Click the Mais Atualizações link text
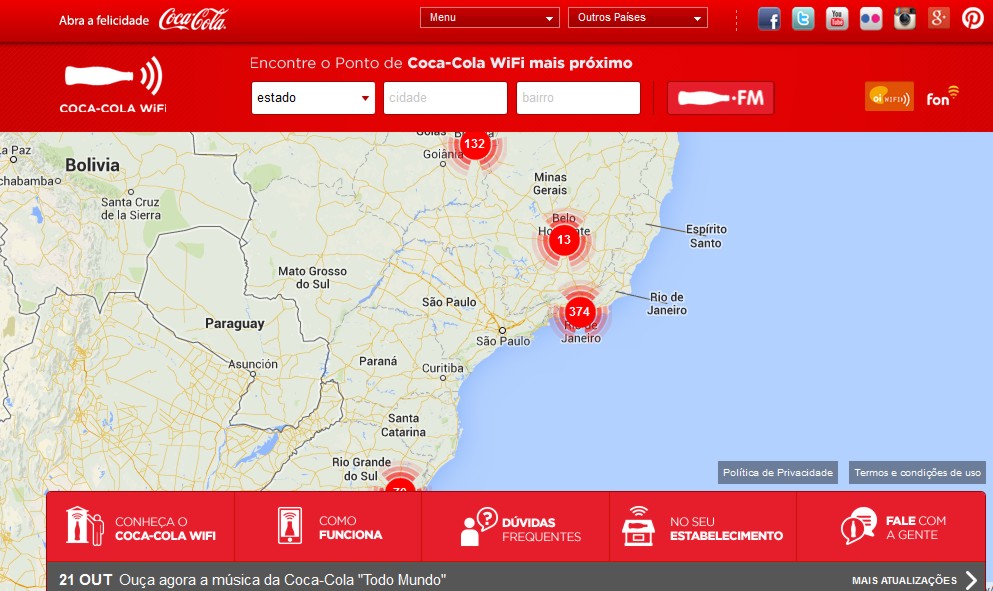 click(x=904, y=580)
